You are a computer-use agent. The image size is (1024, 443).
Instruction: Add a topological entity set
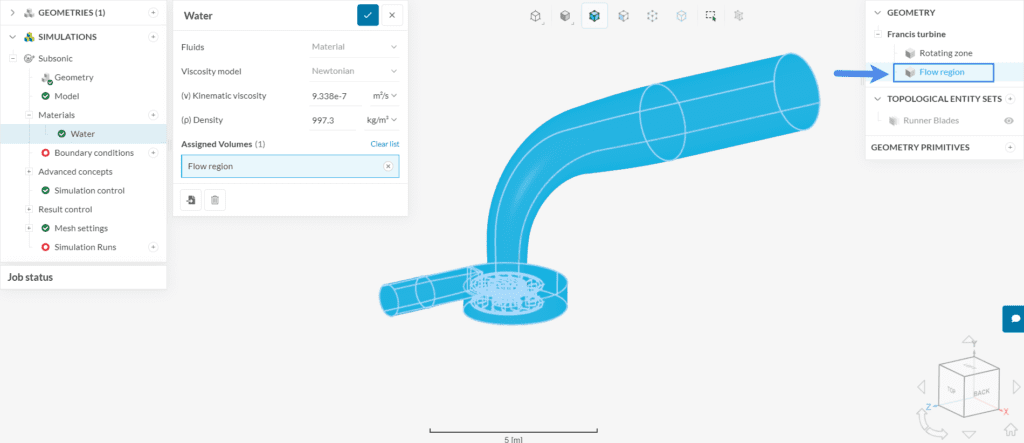point(1010,99)
